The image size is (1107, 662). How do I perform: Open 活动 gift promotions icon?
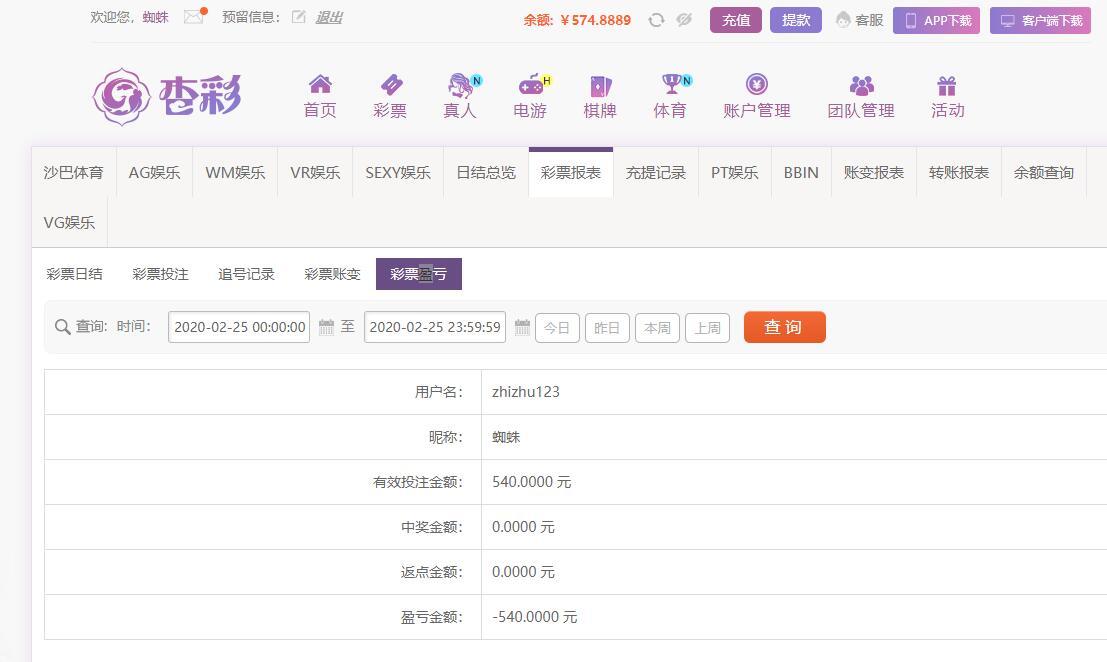(947, 85)
